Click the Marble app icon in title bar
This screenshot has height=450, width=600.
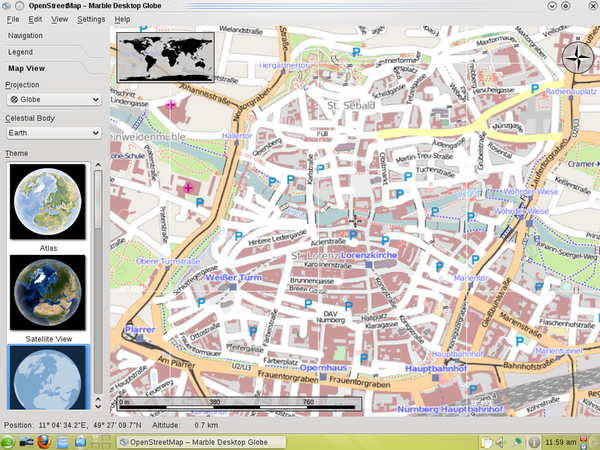(x=6, y=6)
